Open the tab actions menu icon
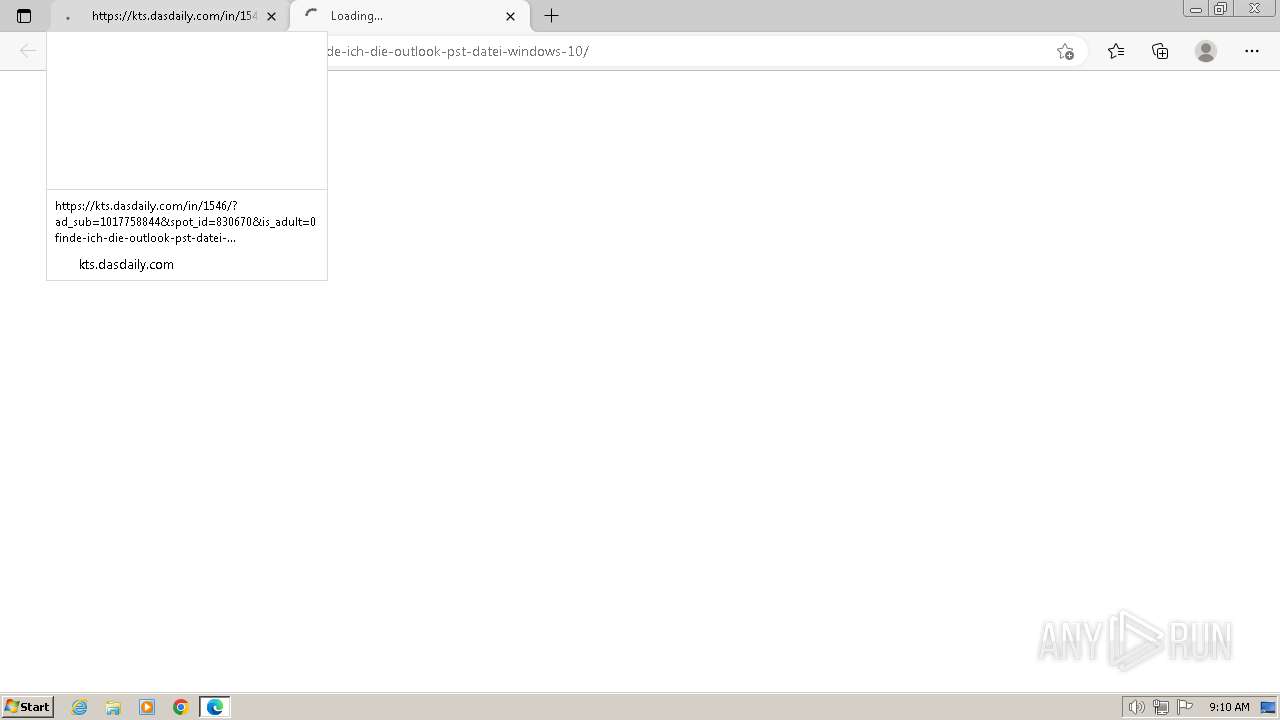The image size is (1280, 720). pyautogui.click(x=24, y=16)
